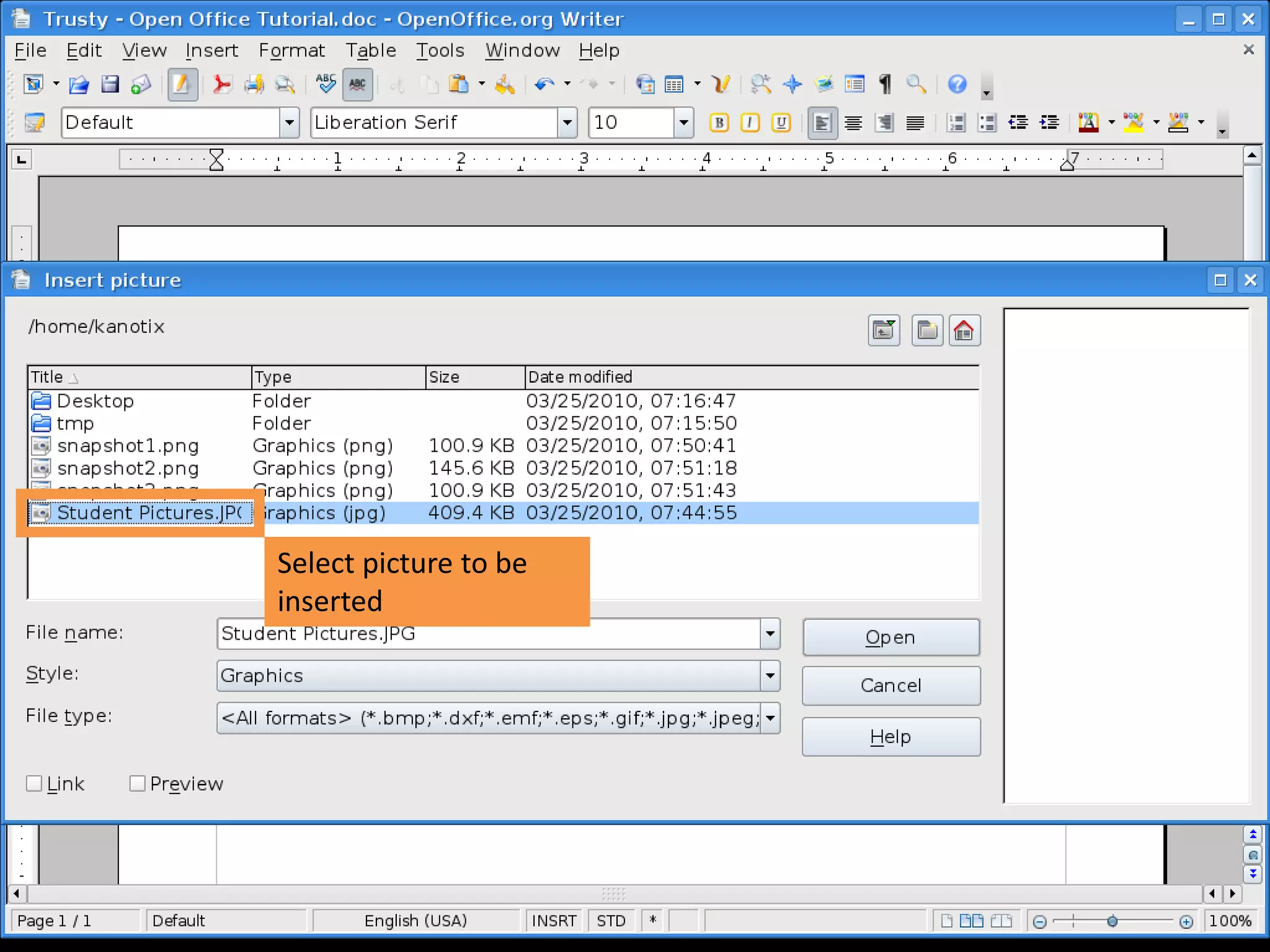Toggle the INSRT insert mode indicator
Screen dimensions: 1270x952
coord(553,920)
